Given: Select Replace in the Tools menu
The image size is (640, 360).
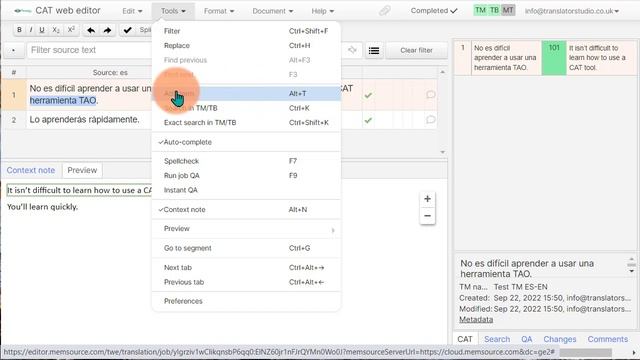Looking at the screenshot, I should [x=246, y=45].
